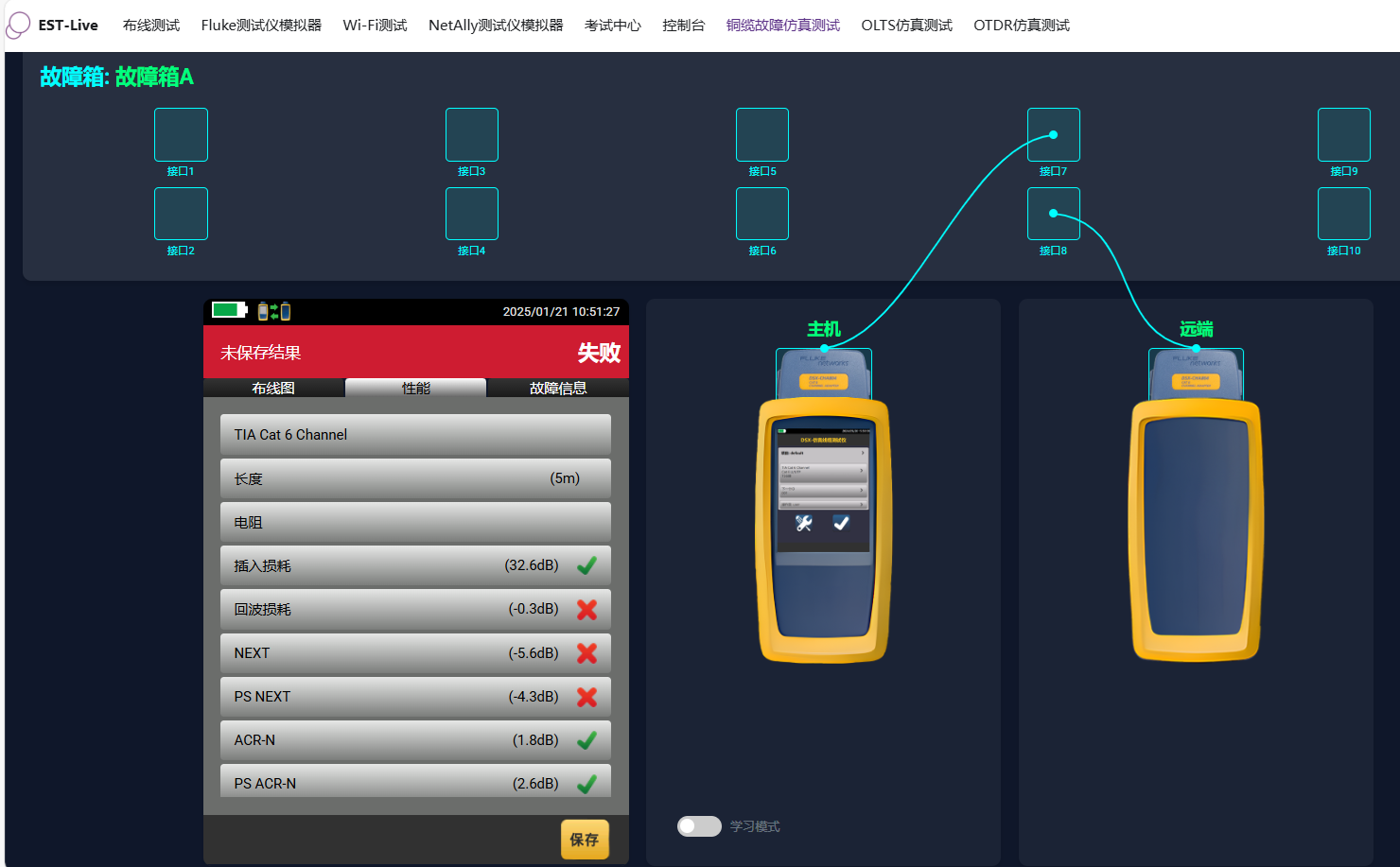Click the red X on NEXT row
The height and width of the screenshot is (867, 1400).
(586, 652)
